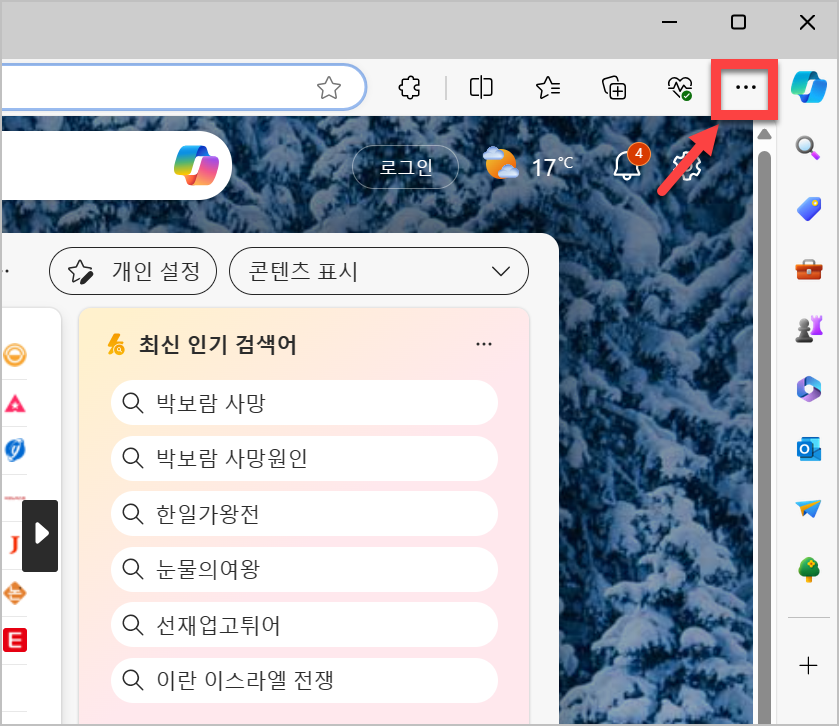
Task: Open sidebar Shopping tag icon
Action: point(809,209)
